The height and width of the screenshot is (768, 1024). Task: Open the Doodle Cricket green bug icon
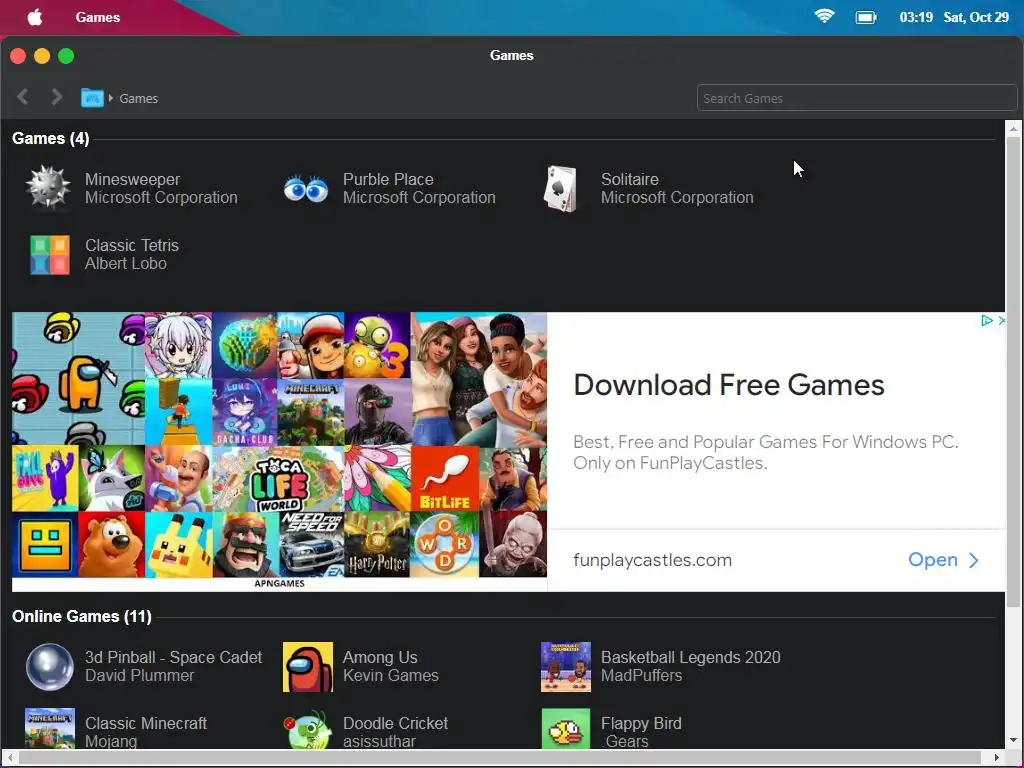point(308,729)
